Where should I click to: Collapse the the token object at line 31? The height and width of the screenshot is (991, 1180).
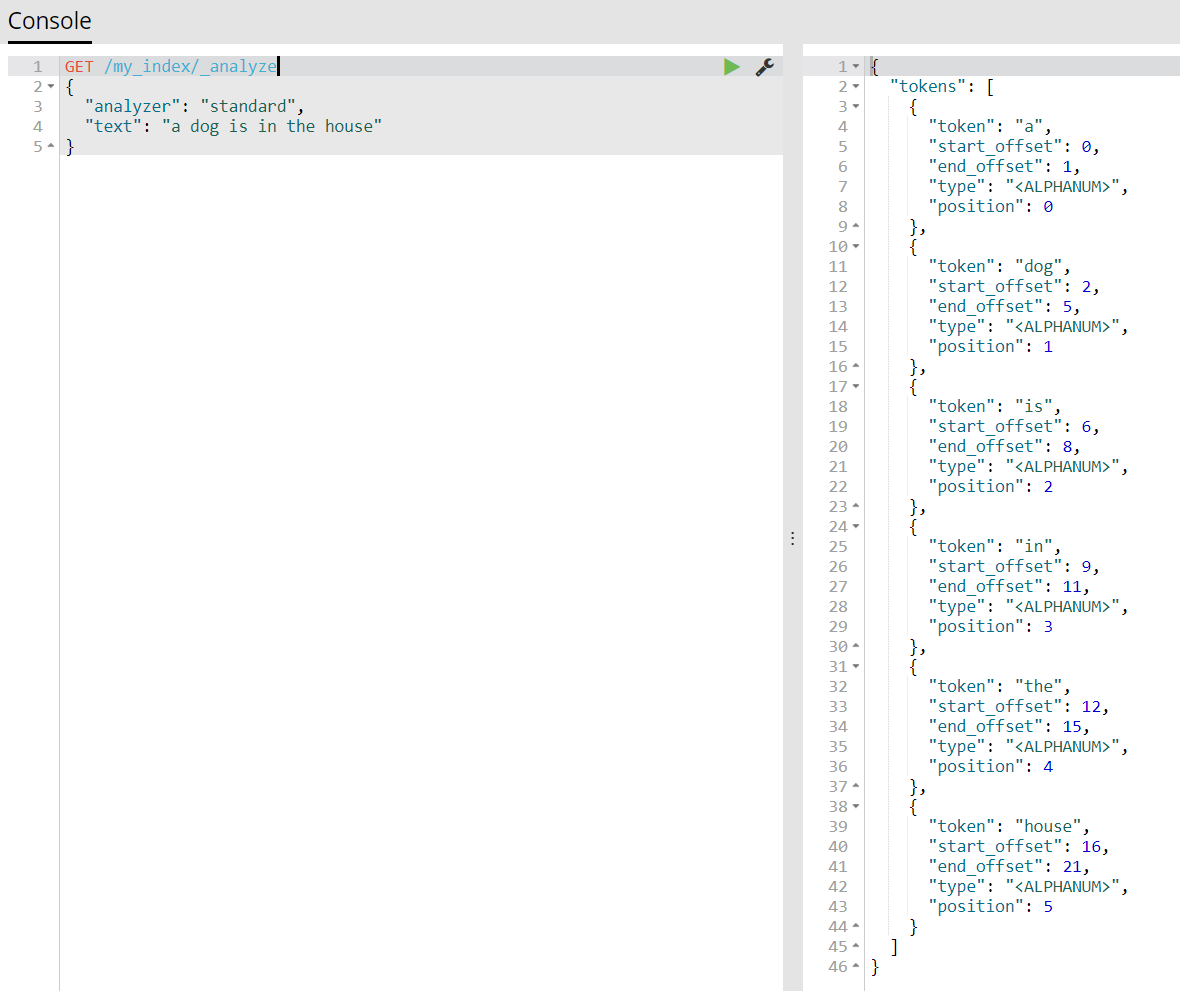(x=856, y=667)
